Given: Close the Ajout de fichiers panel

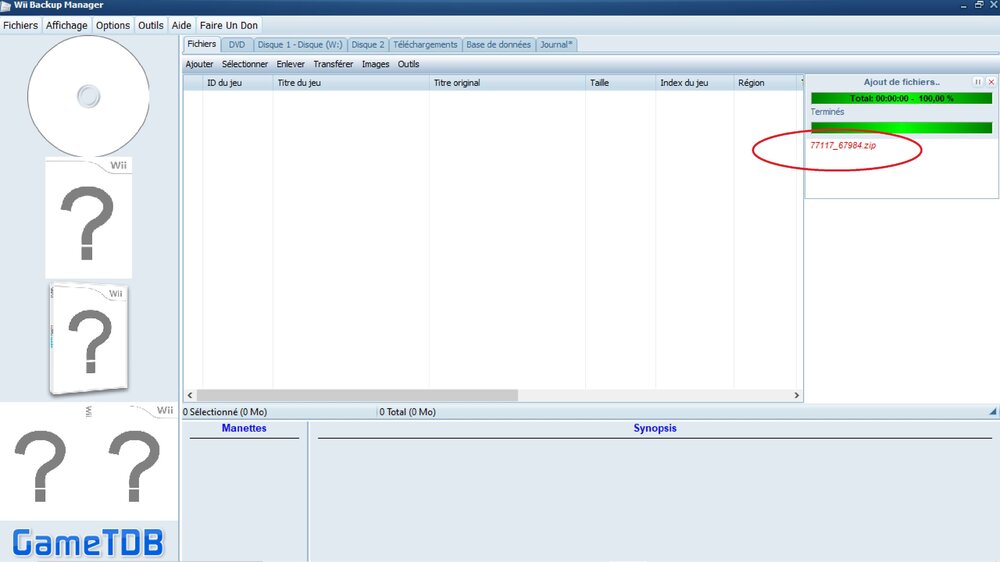Looking at the screenshot, I should point(991,82).
